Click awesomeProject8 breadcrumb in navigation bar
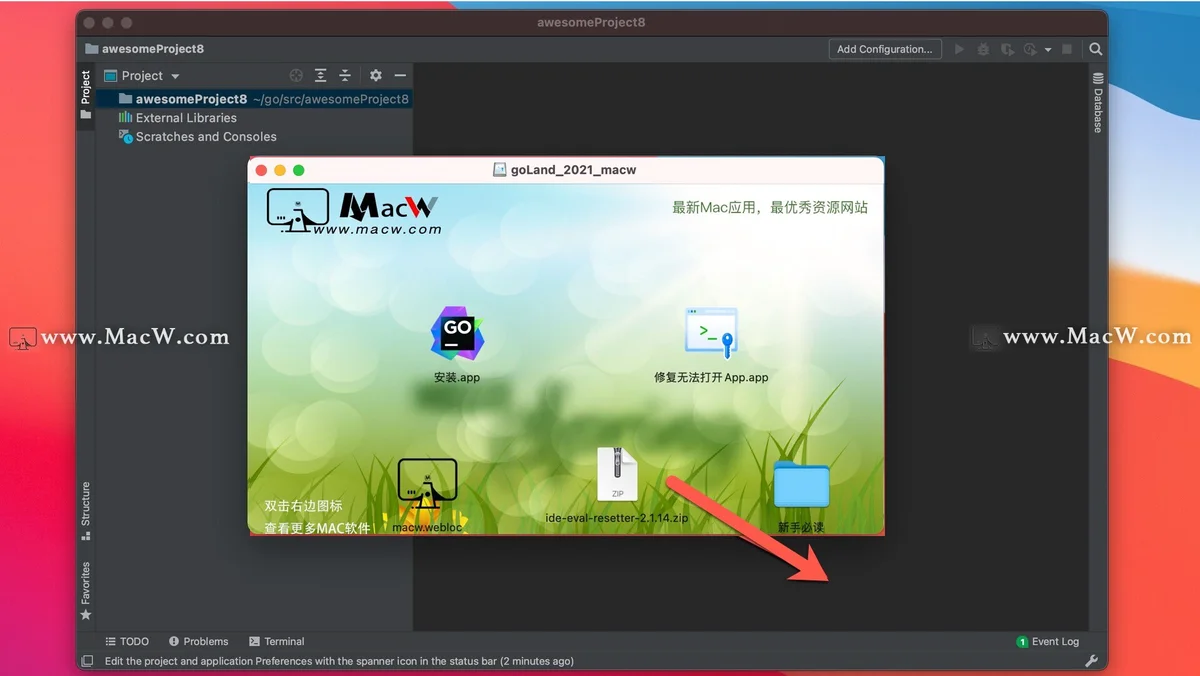Viewport: 1200px width, 676px height. [144, 49]
